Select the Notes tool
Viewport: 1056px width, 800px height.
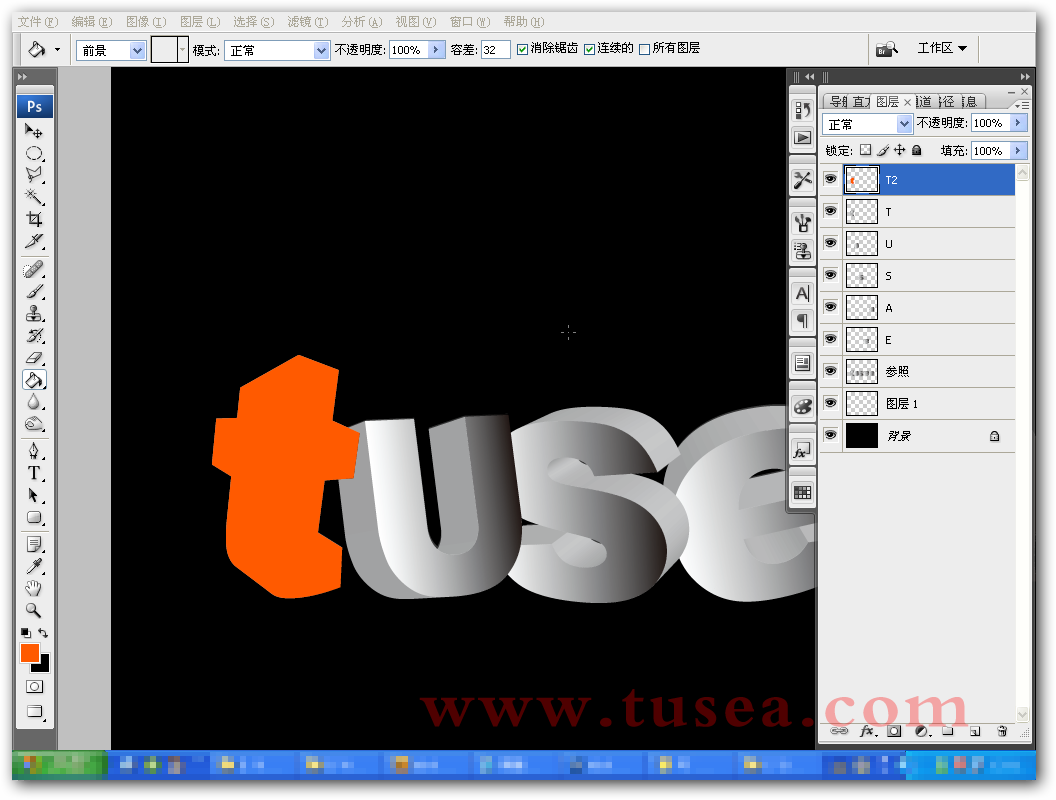coord(34,544)
